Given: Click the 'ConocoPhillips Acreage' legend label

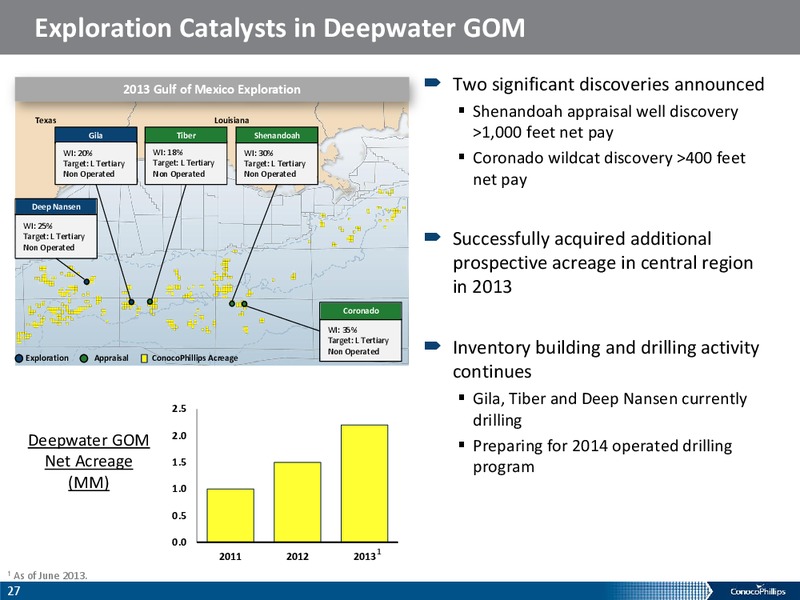Looking at the screenshot, I should (x=195, y=358).
